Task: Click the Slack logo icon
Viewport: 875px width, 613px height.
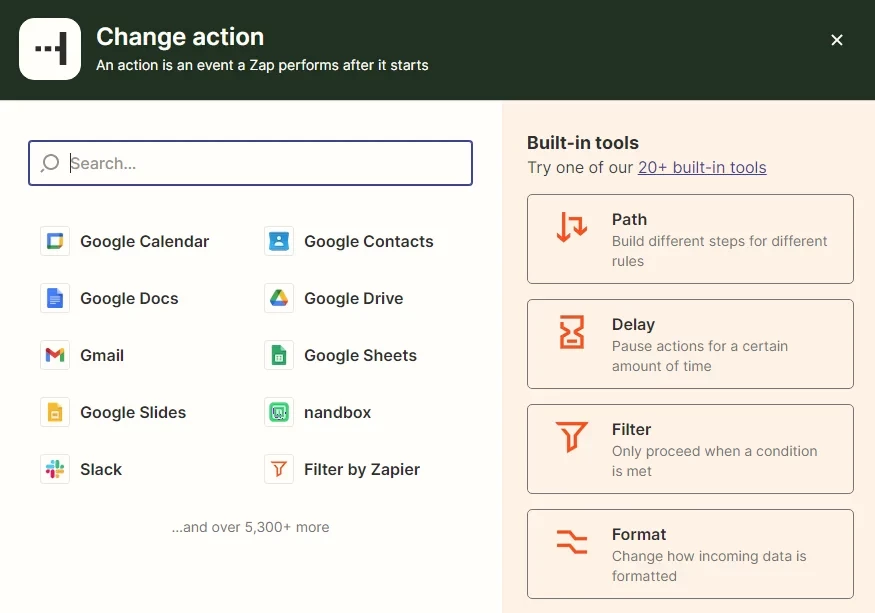Action: point(55,469)
